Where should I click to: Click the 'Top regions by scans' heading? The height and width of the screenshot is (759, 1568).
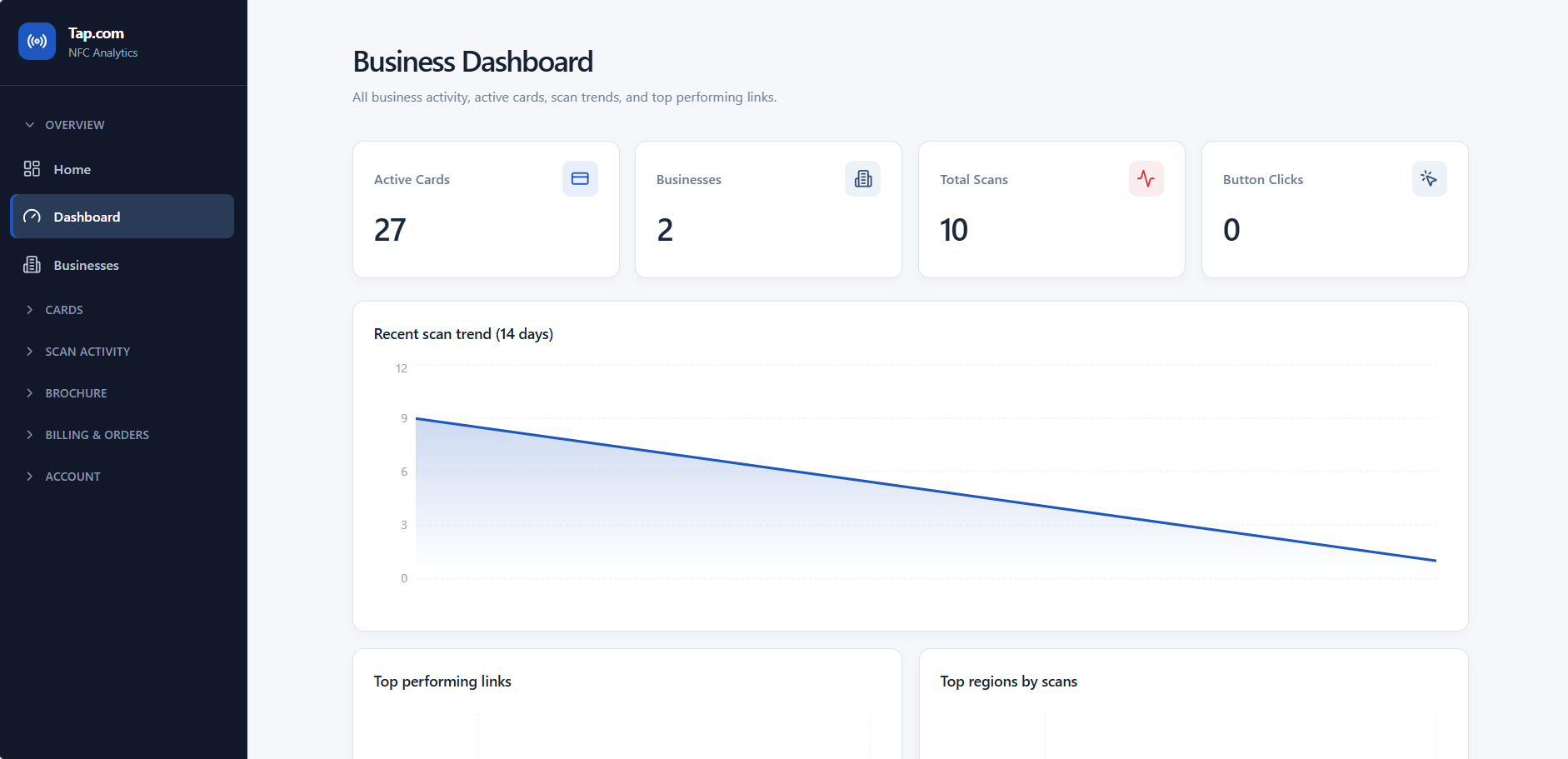click(x=1008, y=682)
